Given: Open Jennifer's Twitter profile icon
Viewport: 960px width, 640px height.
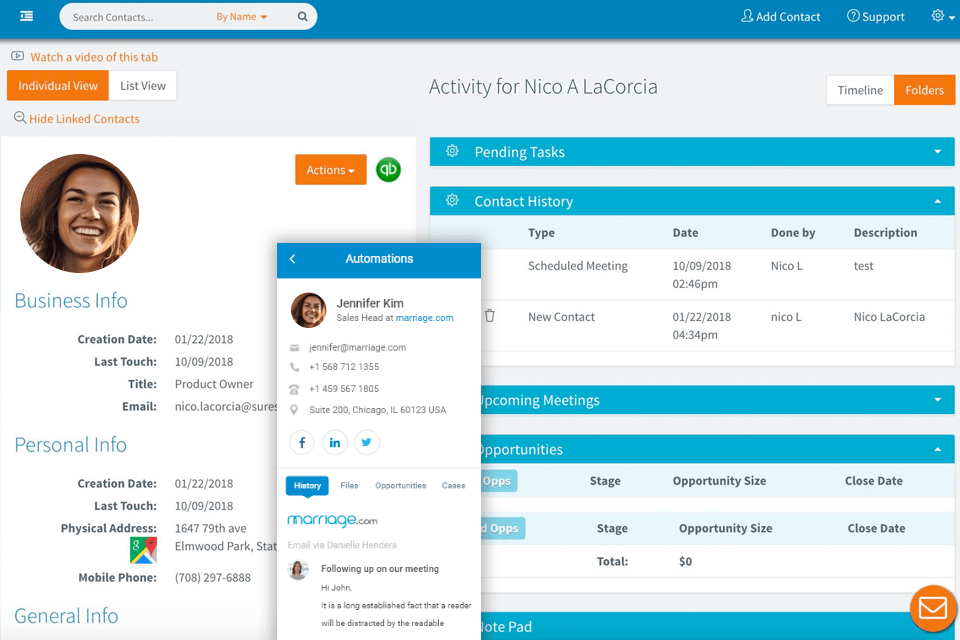Looking at the screenshot, I should (367, 442).
